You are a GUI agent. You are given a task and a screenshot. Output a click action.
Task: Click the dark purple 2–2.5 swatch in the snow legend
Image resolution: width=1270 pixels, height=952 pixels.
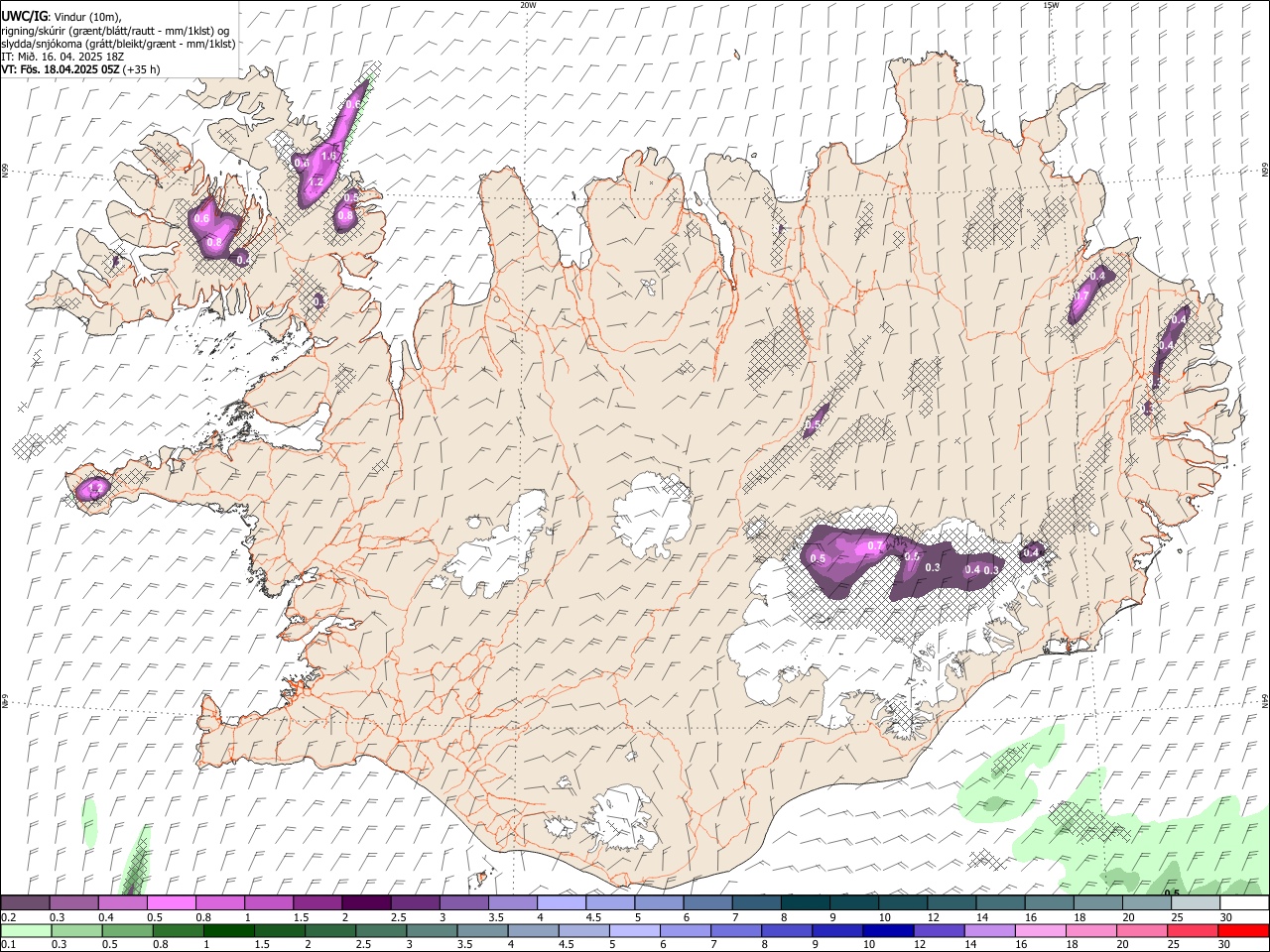(365, 903)
